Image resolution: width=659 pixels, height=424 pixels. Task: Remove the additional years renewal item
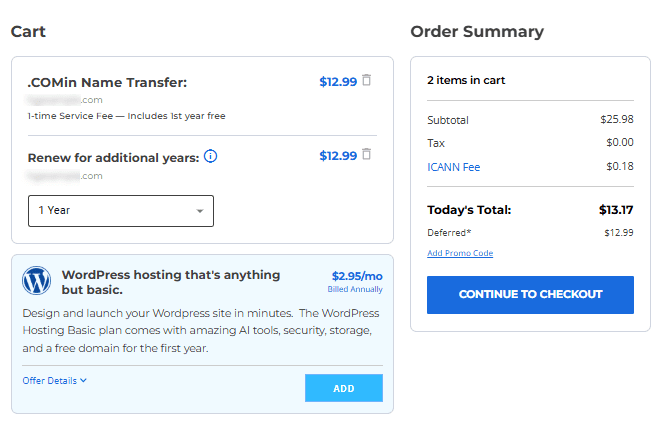(x=367, y=155)
